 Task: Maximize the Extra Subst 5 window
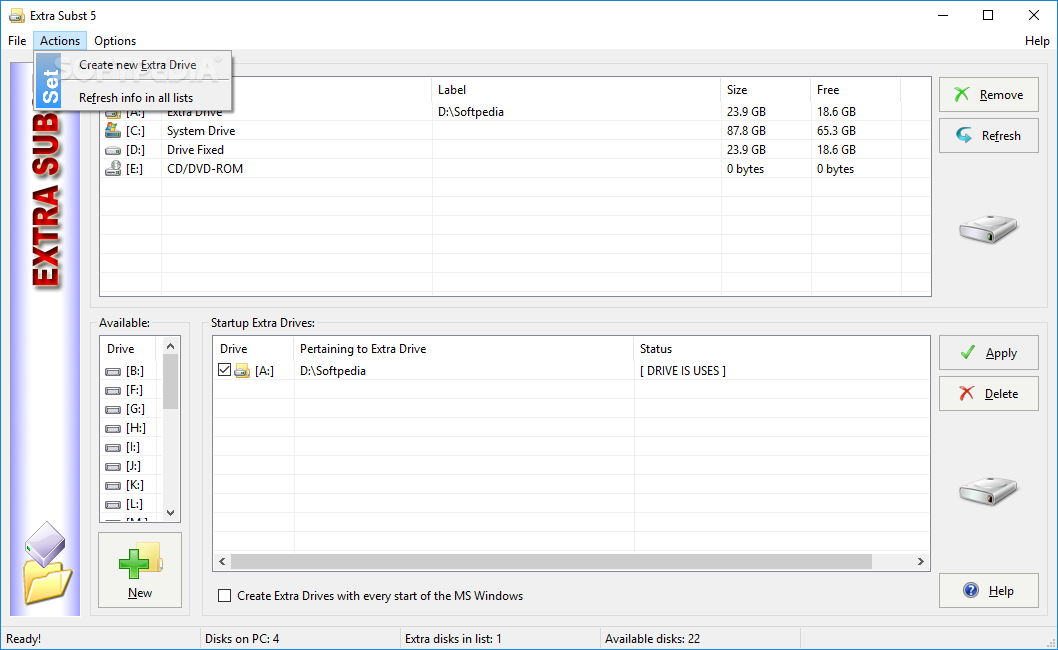coord(988,15)
